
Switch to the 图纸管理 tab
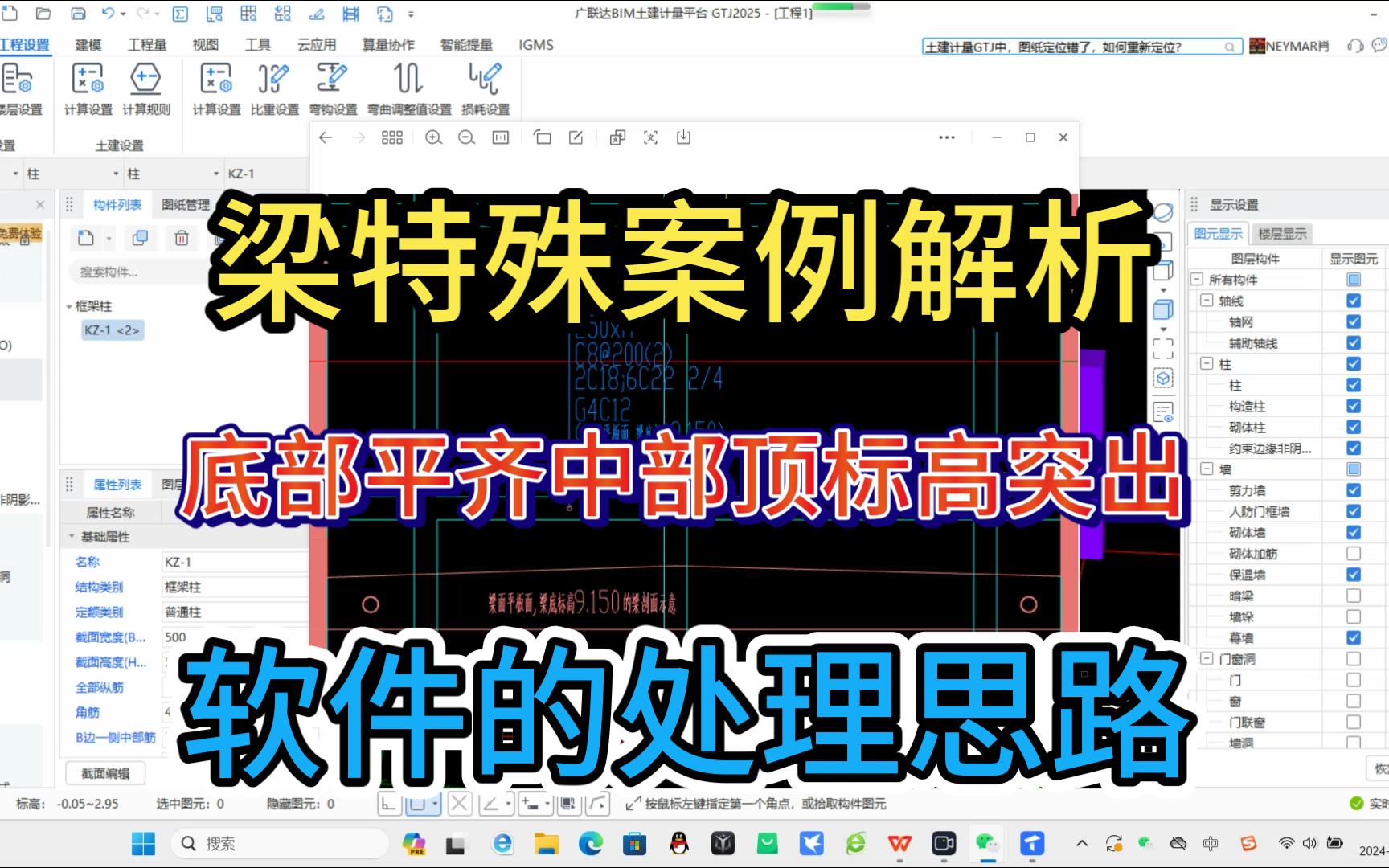(x=186, y=204)
